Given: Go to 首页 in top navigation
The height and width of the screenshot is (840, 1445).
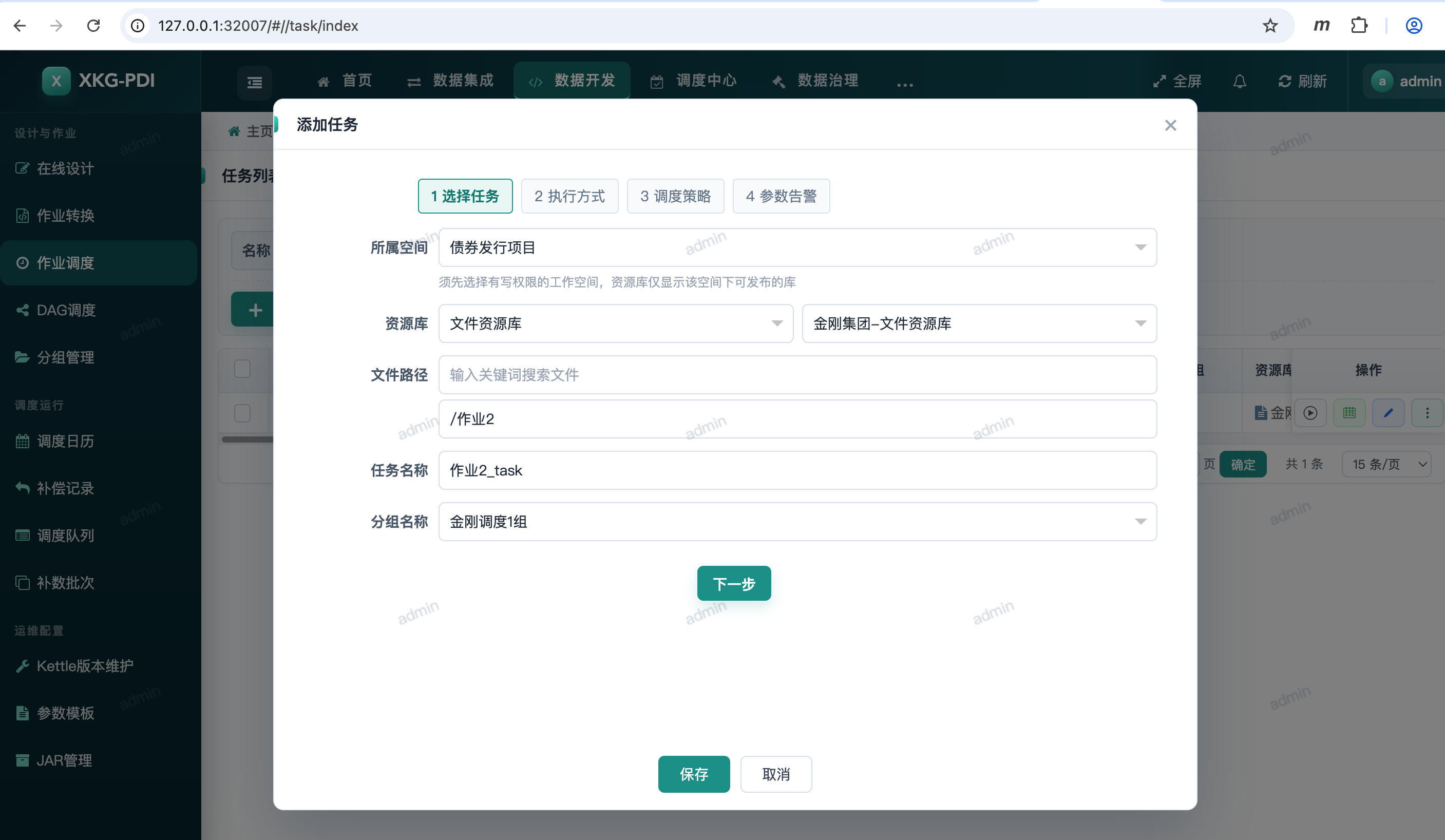Looking at the screenshot, I should pyautogui.click(x=344, y=81).
